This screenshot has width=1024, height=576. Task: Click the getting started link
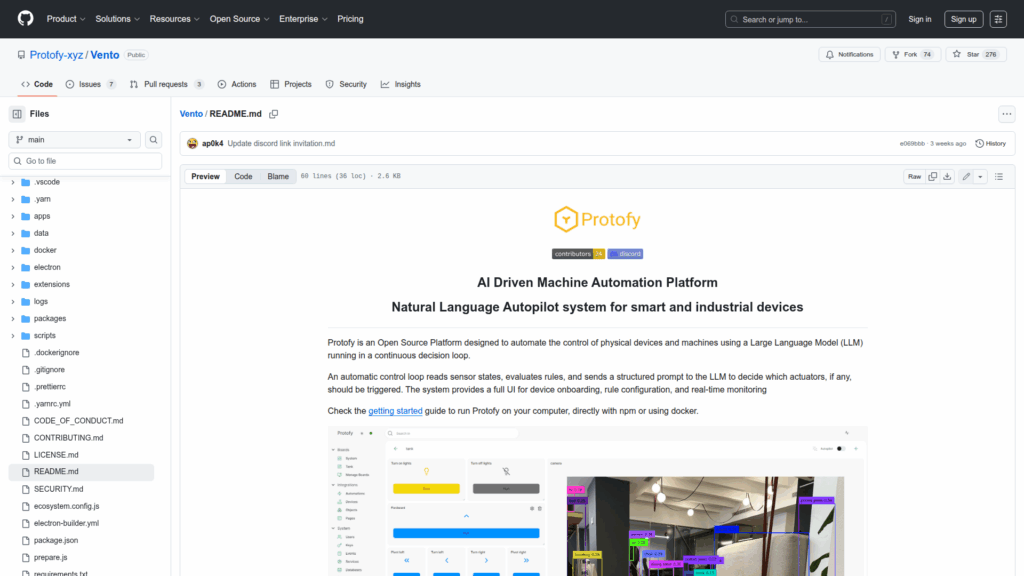click(x=395, y=411)
